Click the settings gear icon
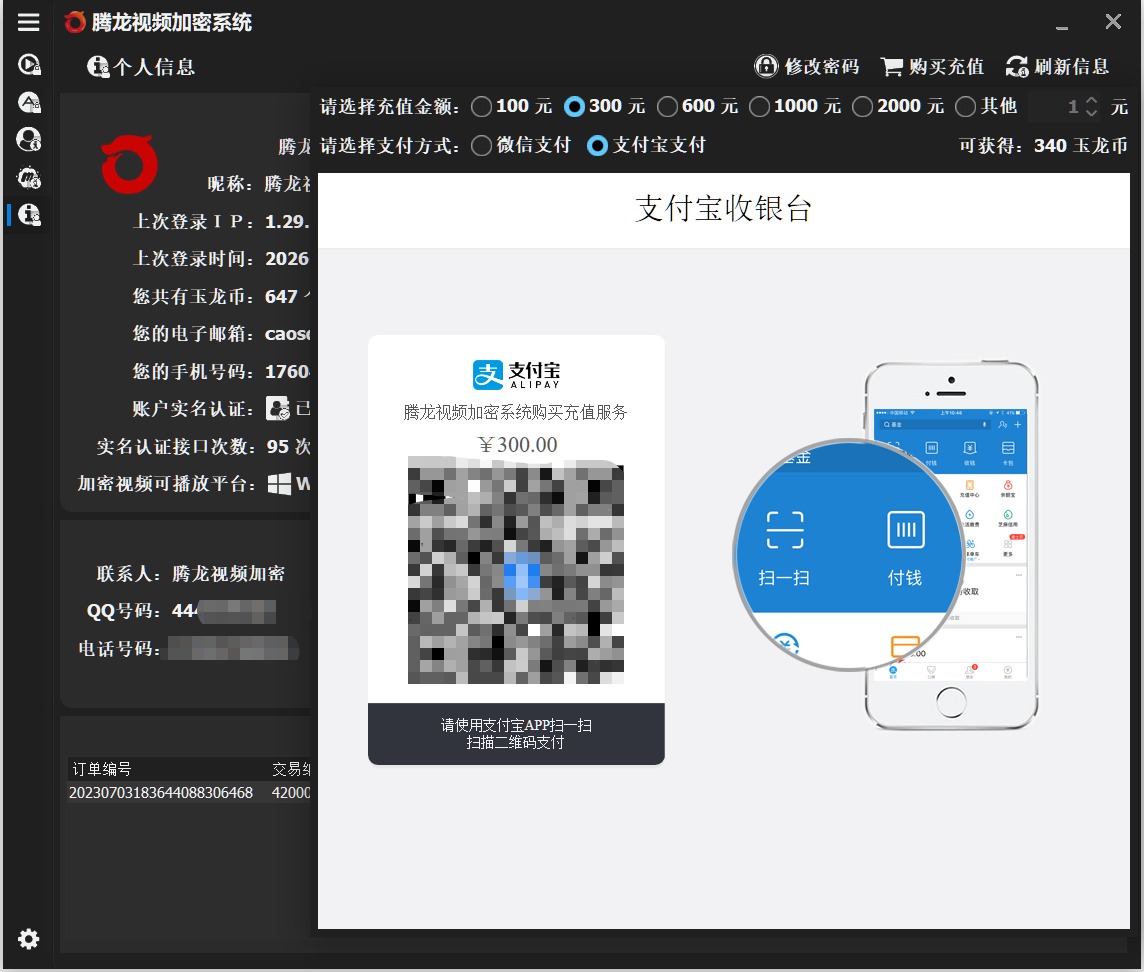The height and width of the screenshot is (972, 1144). 28,939
